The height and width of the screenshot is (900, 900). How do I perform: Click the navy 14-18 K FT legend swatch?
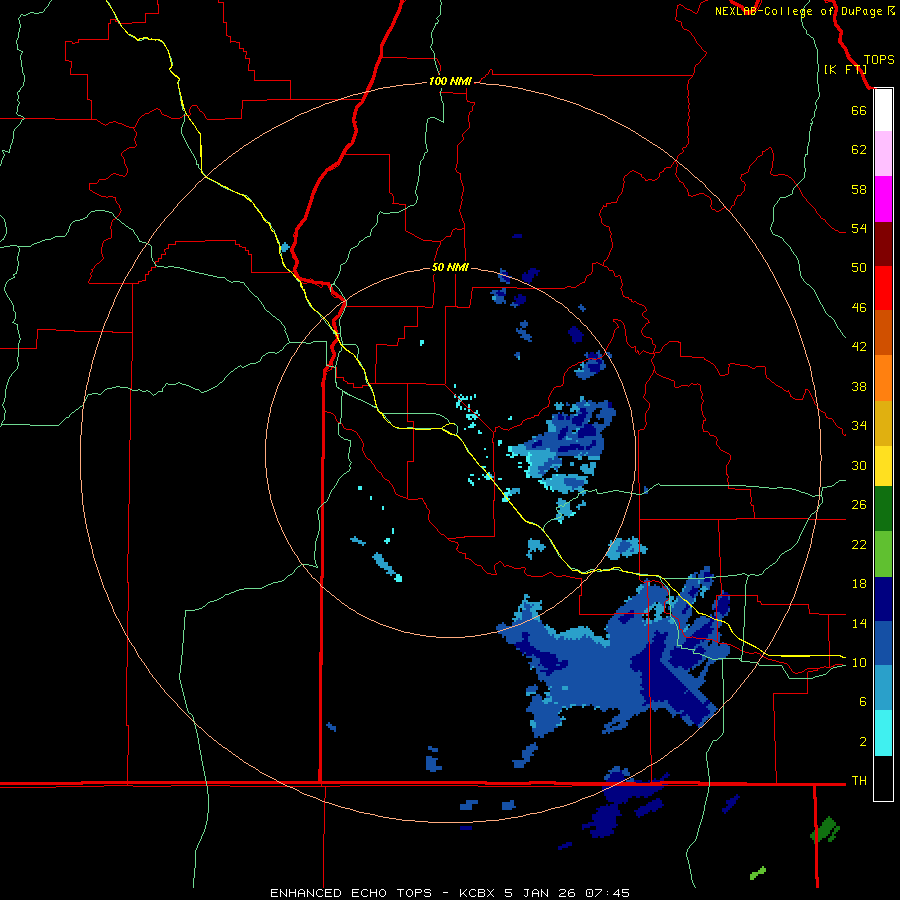[883, 599]
